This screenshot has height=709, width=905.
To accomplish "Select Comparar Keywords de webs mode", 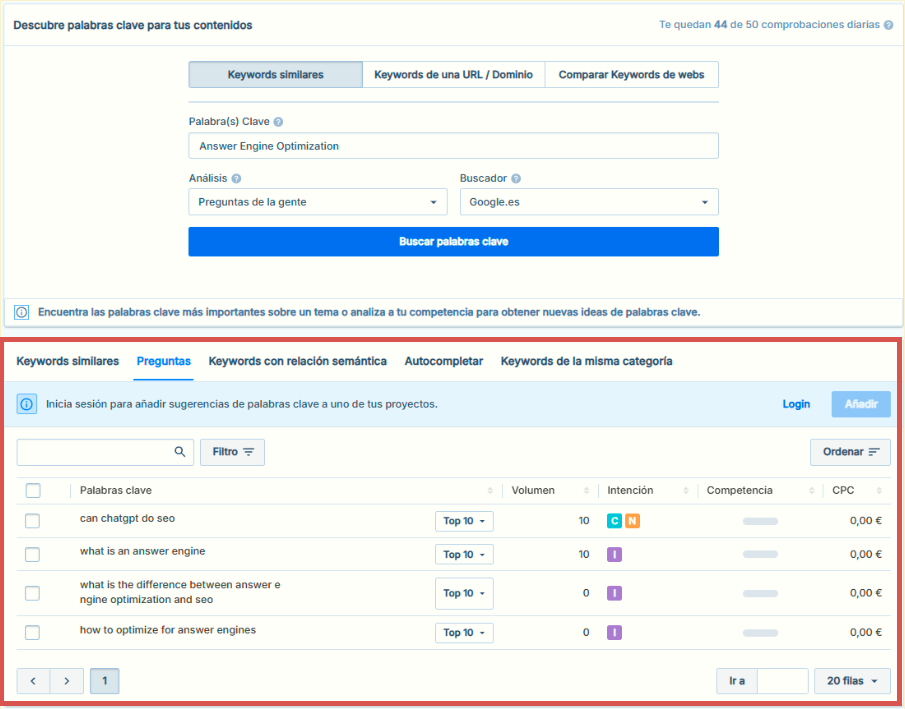I will point(631,74).
